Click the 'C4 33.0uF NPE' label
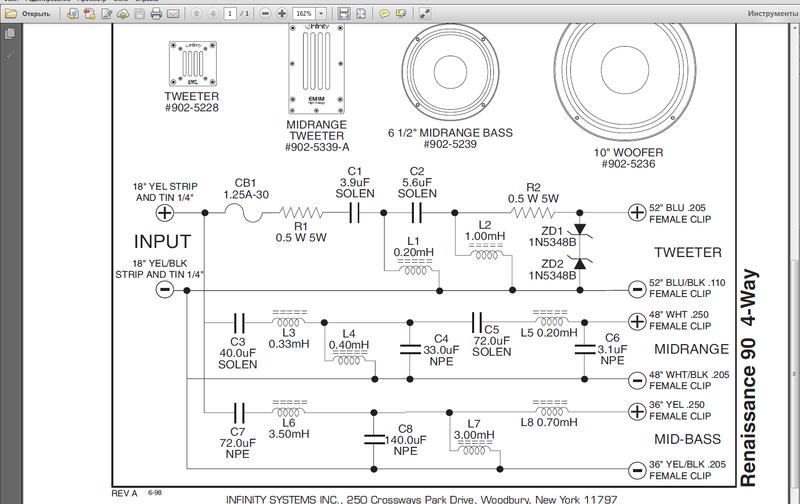This screenshot has height=504, width=800. coord(441,350)
